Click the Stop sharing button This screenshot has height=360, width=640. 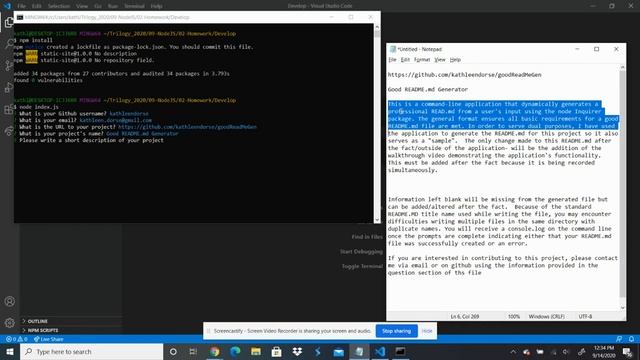tap(396, 331)
